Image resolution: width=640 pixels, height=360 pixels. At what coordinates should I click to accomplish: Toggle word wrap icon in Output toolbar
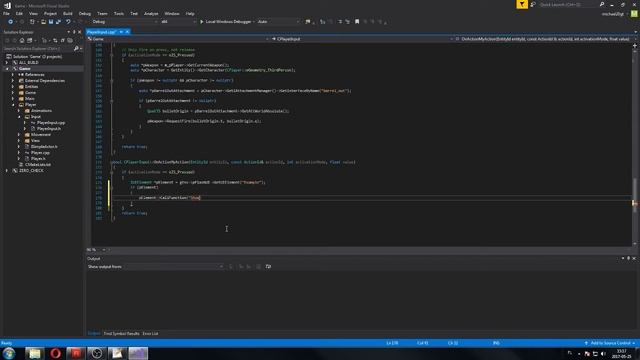click(x=268, y=267)
